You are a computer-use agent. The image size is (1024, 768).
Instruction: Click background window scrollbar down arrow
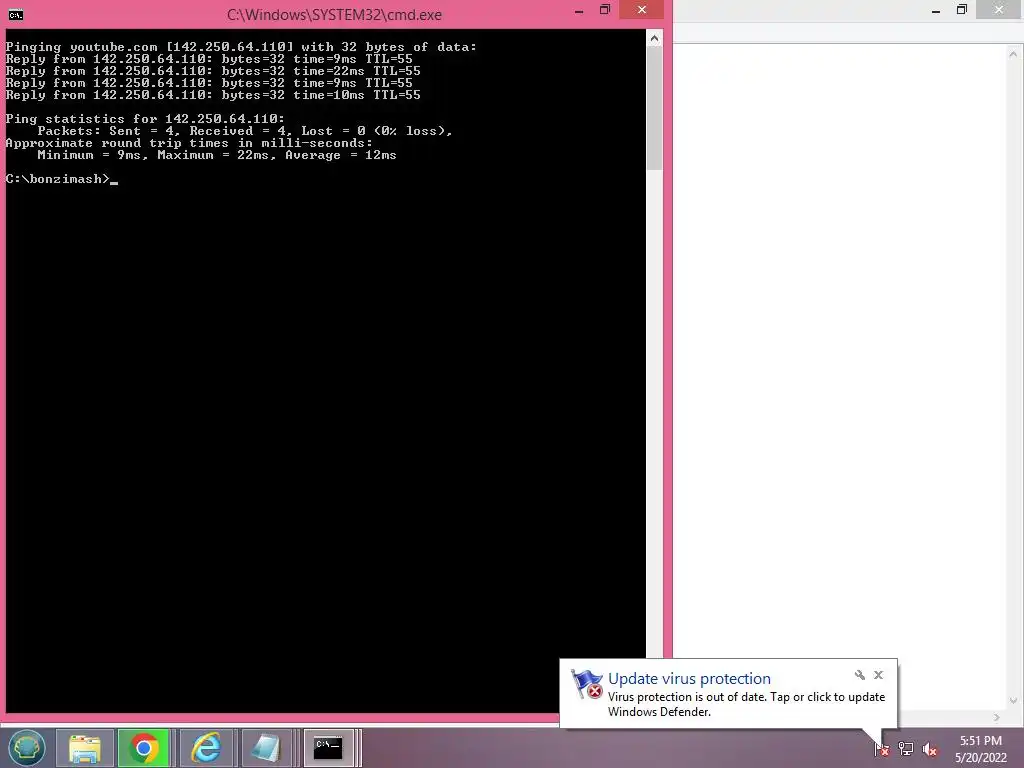[x=1014, y=701]
